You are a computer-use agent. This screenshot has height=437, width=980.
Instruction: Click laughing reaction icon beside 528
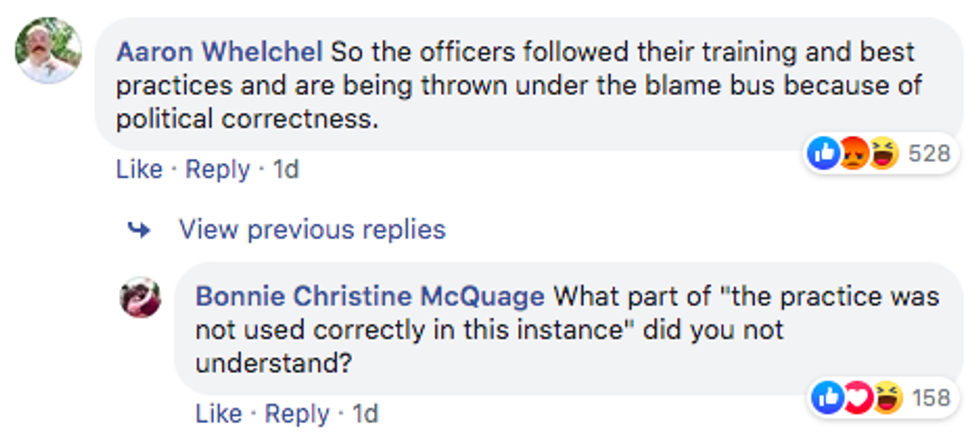click(883, 154)
